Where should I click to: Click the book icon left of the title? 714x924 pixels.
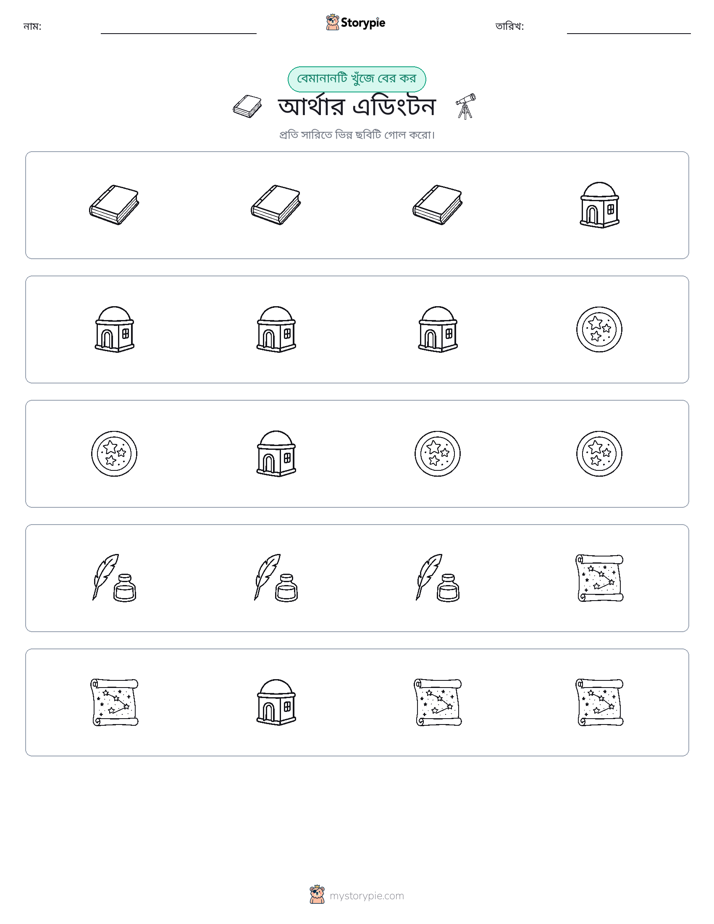tap(247, 107)
